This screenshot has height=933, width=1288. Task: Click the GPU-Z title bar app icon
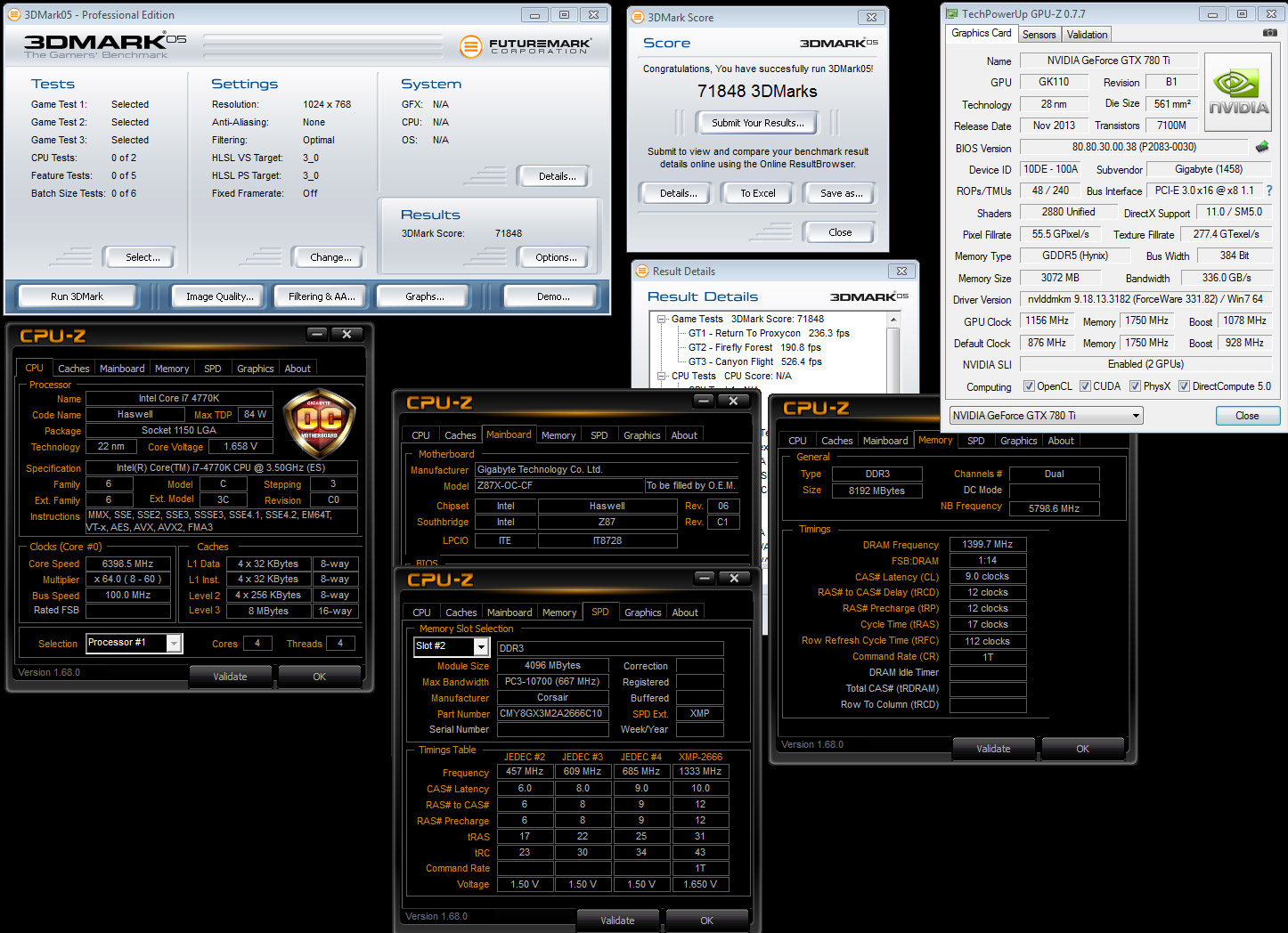[x=952, y=13]
